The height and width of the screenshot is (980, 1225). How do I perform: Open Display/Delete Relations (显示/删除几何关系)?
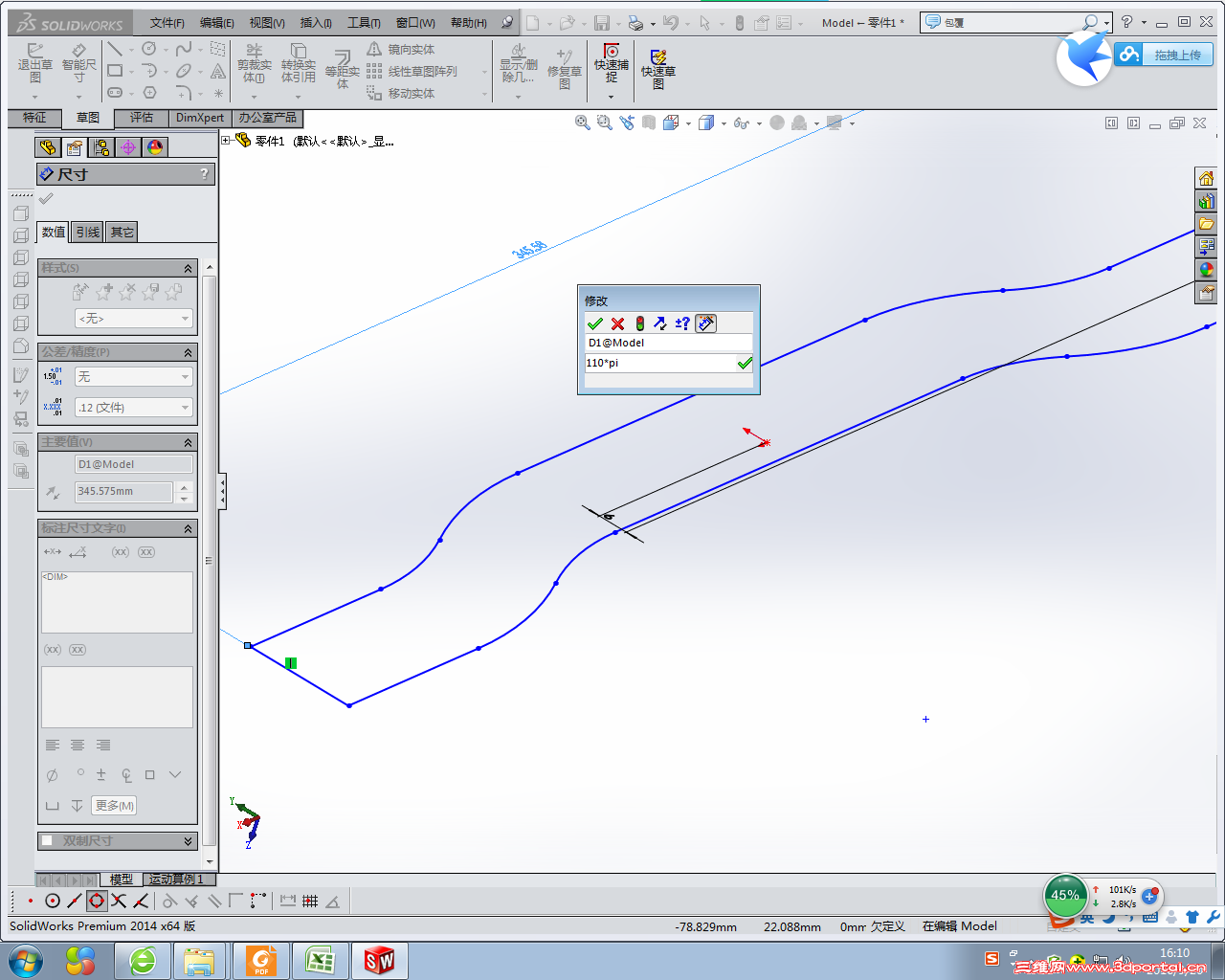pos(519,63)
